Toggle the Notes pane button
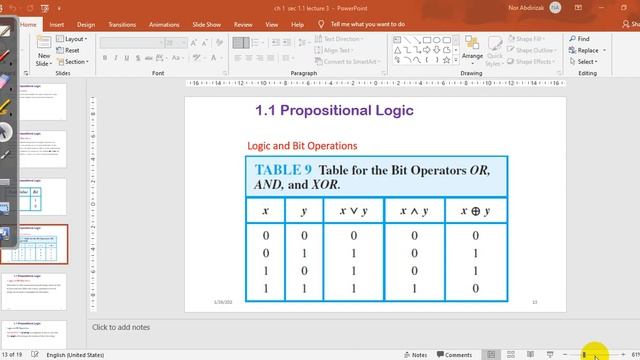 [416, 355]
